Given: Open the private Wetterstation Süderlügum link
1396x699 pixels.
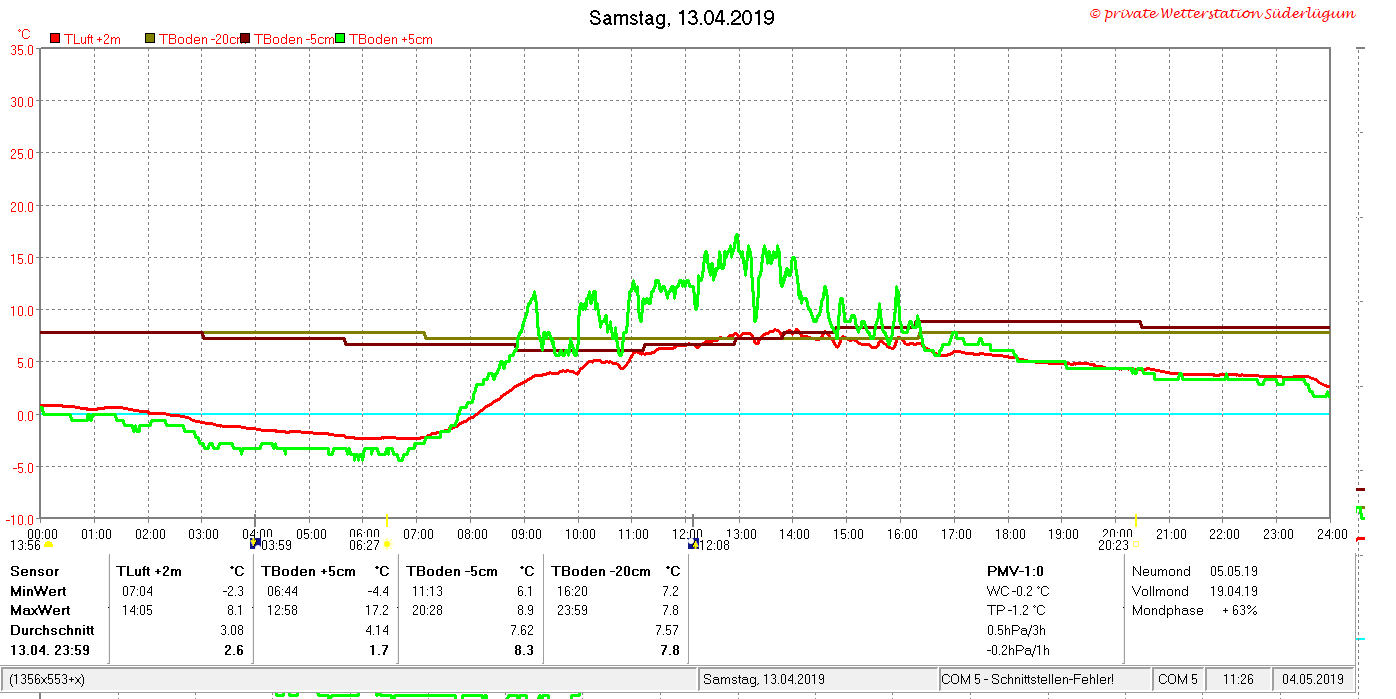Looking at the screenshot, I should [x=1222, y=13].
